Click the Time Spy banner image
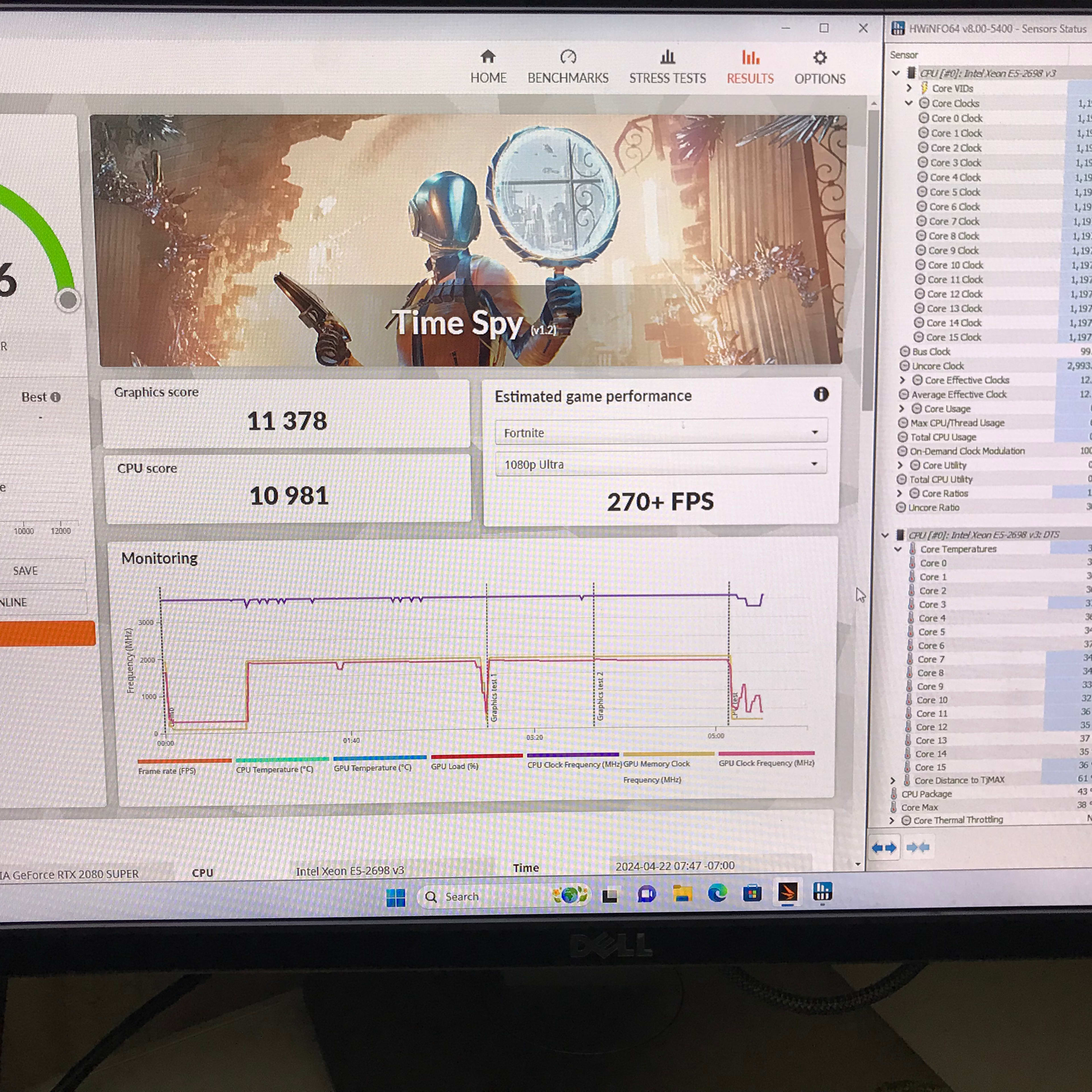1092x1092 pixels. click(469, 240)
